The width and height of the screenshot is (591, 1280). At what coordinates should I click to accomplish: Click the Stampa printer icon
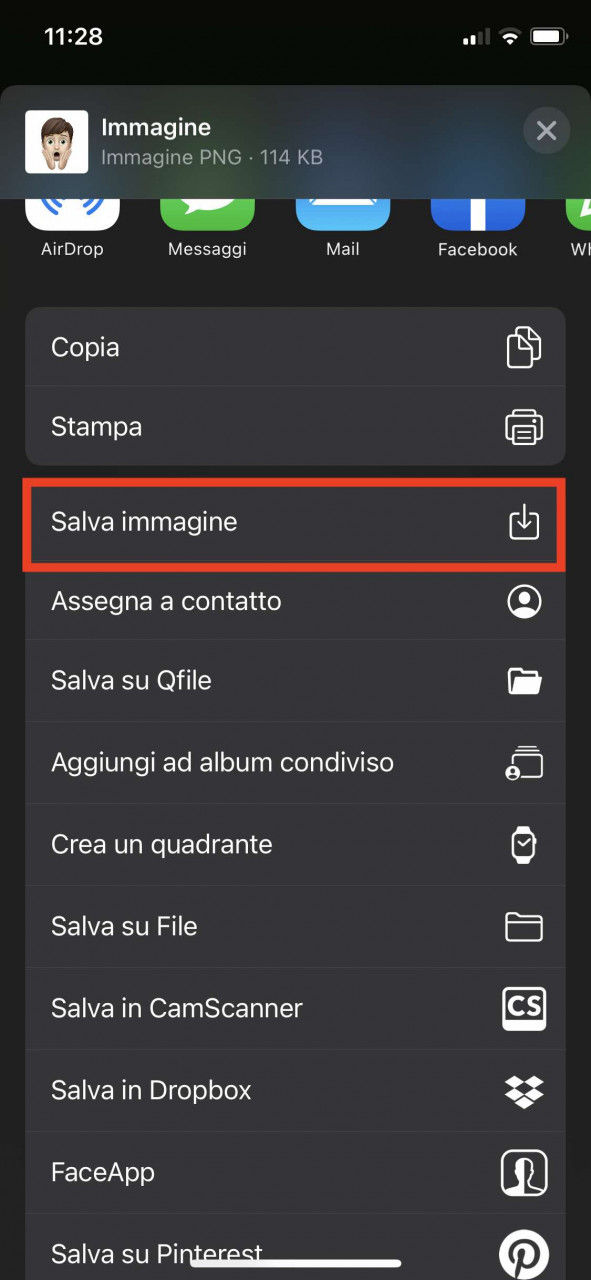click(x=524, y=427)
